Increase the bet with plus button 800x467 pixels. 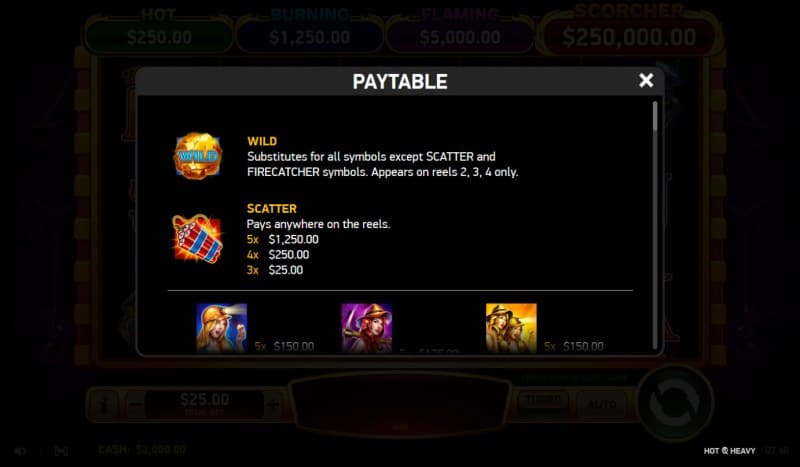[273, 405]
